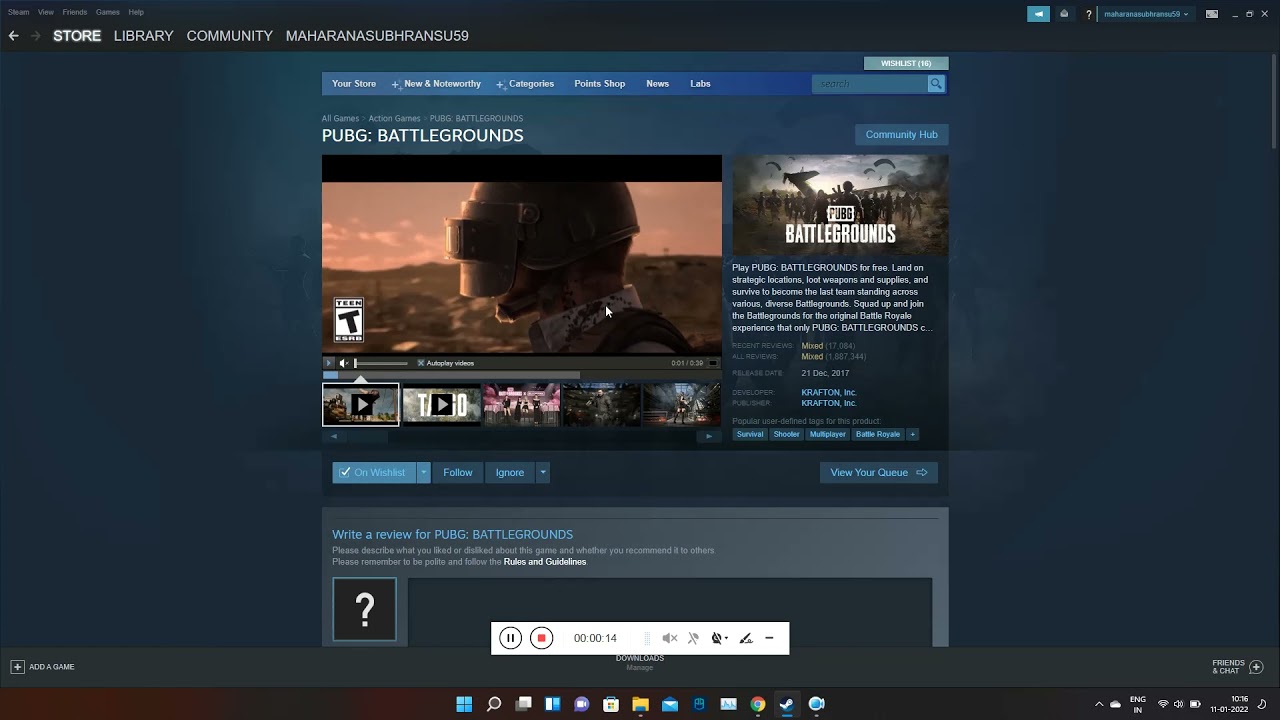Open Google Chrome from taskbar
Image resolution: width=1280 pixels, height=720 pixels.
pos(758,704)
